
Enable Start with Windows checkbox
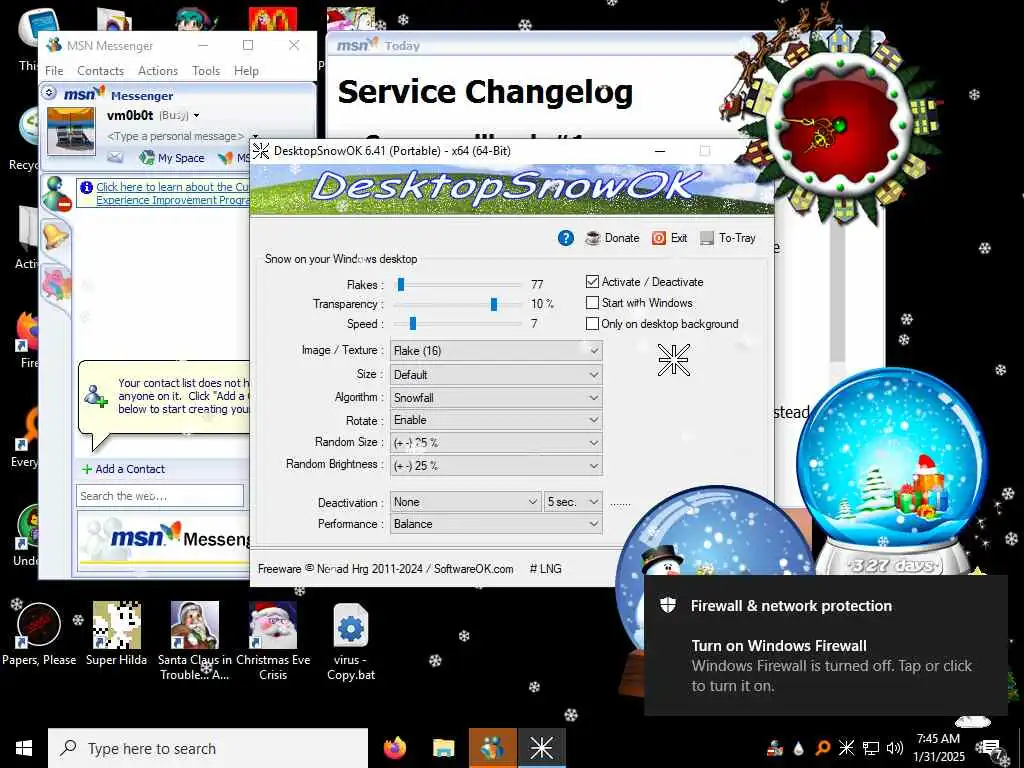point(592,302)
